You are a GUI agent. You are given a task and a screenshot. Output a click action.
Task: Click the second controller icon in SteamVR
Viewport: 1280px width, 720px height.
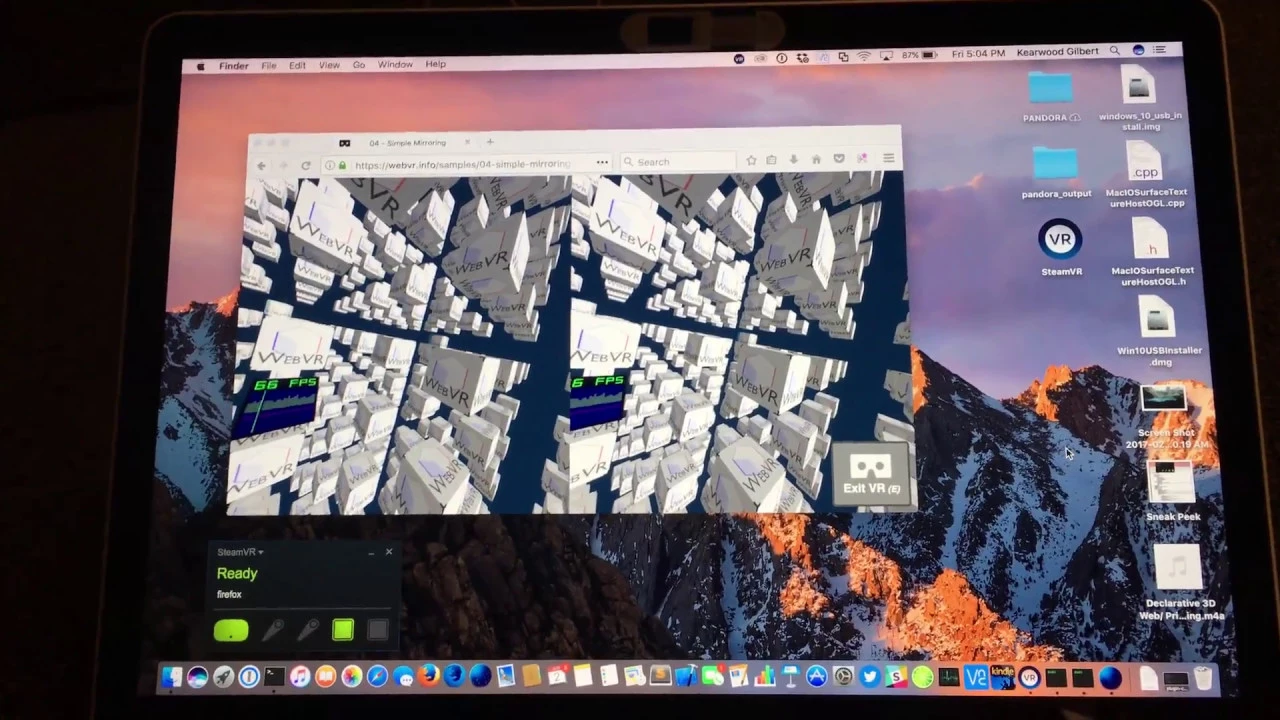(308, 630)
